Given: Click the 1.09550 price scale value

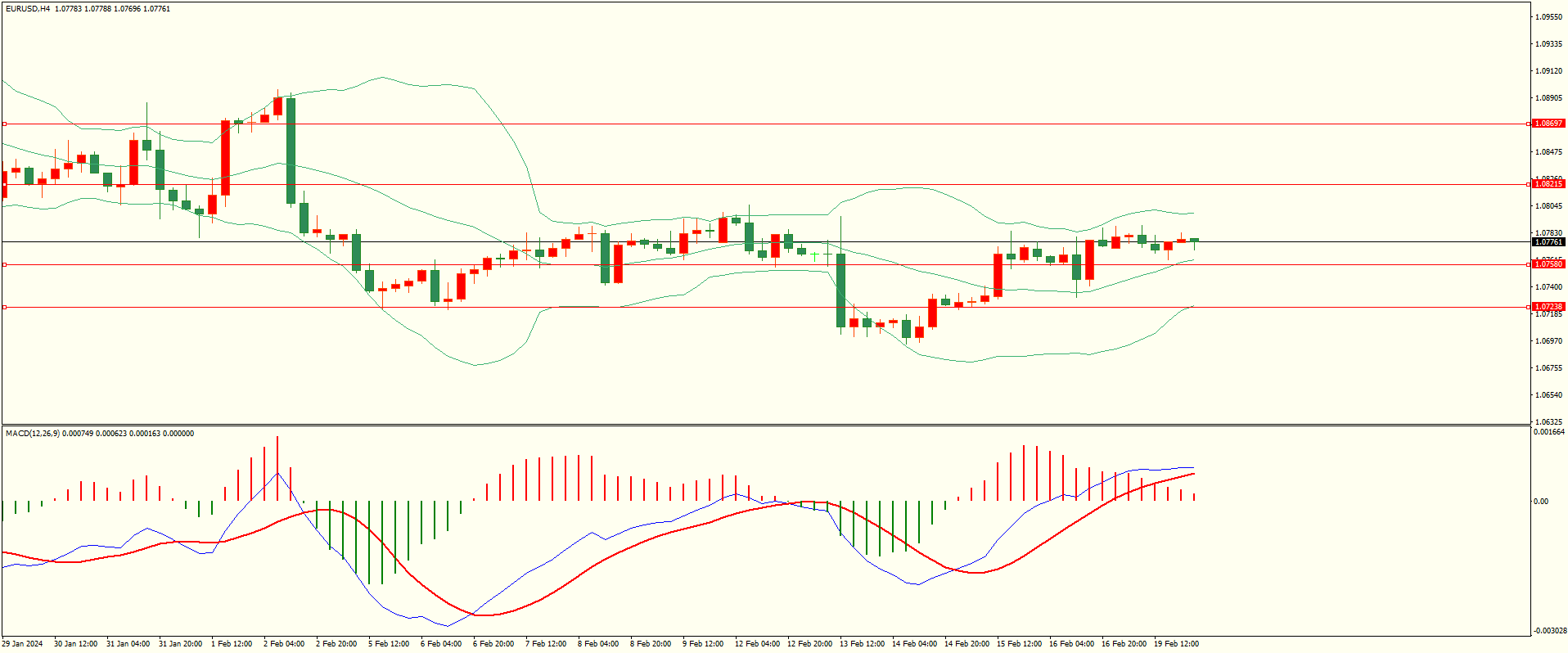Looking at the screenshot, I should pos(1548,17).
